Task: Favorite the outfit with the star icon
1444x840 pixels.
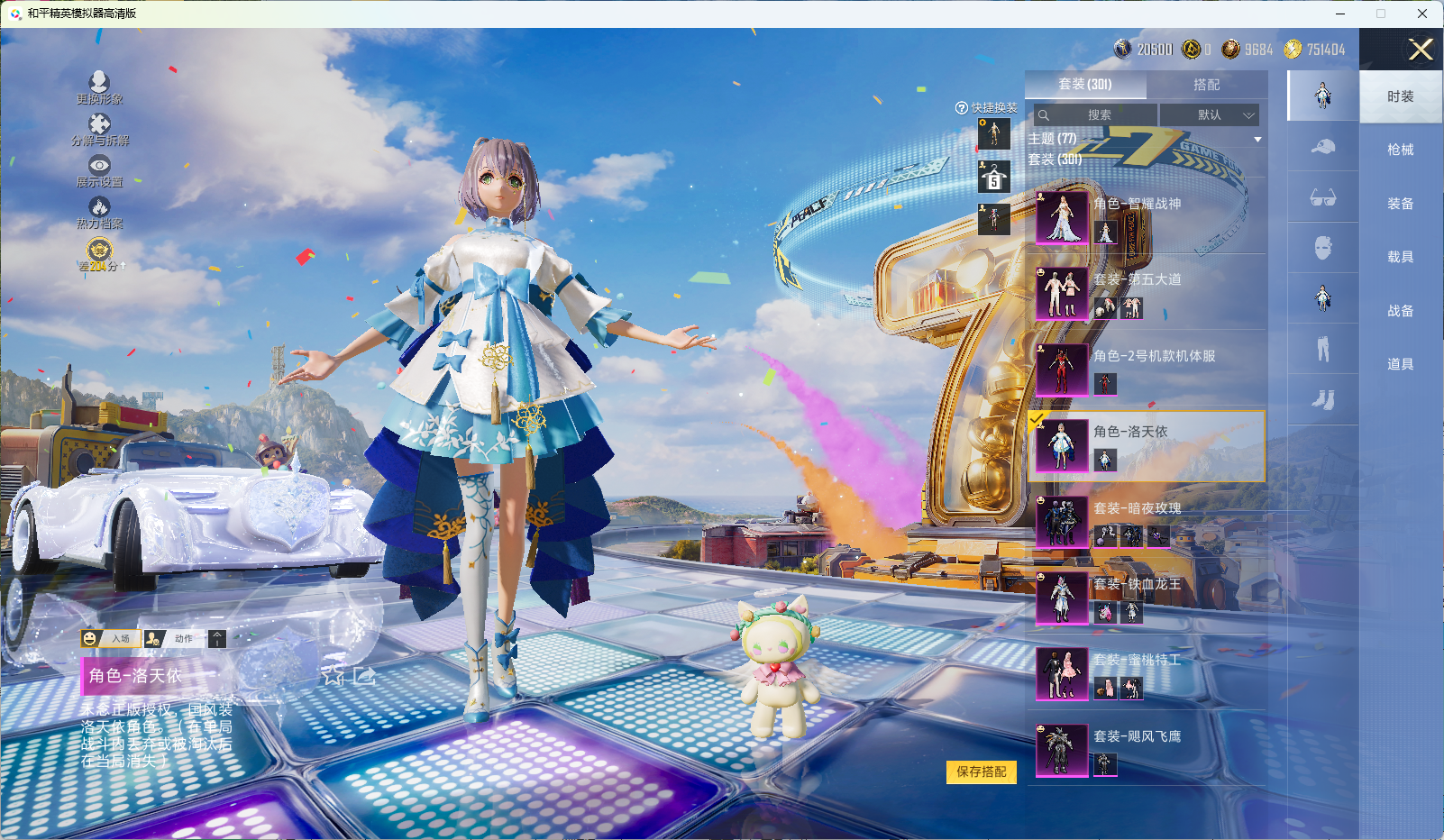Action: [x=334, y=676]
